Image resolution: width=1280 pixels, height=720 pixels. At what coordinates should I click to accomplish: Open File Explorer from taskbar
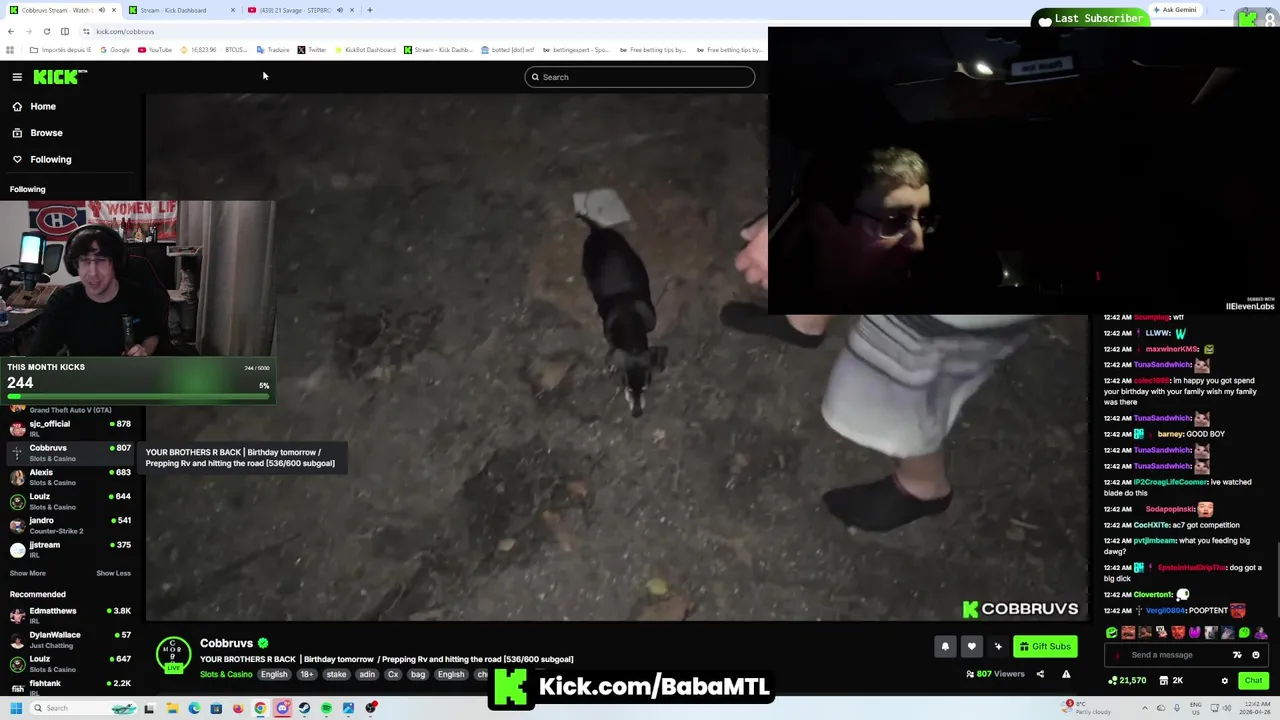click(172, 708)
